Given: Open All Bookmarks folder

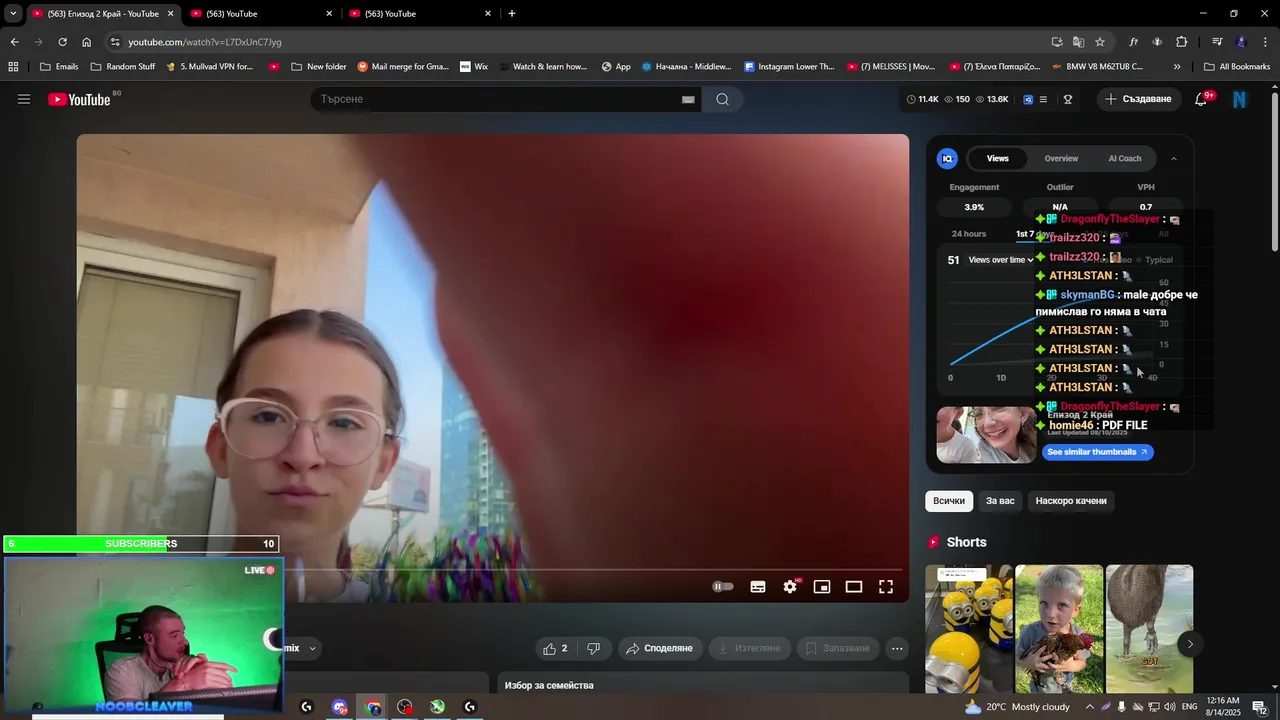Looking at the screenshot, I should pos(1237,67).
